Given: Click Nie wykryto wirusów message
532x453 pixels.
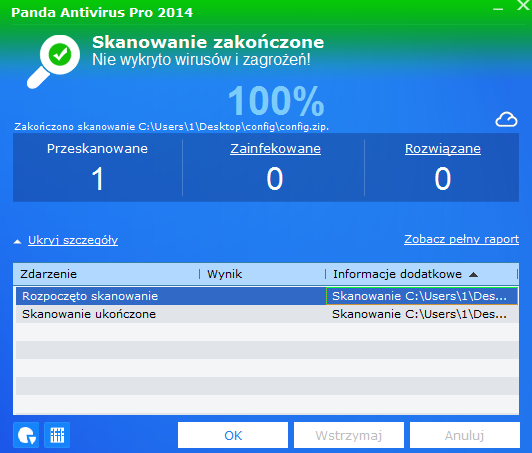Looking at the screenshot, I should 201,60.
